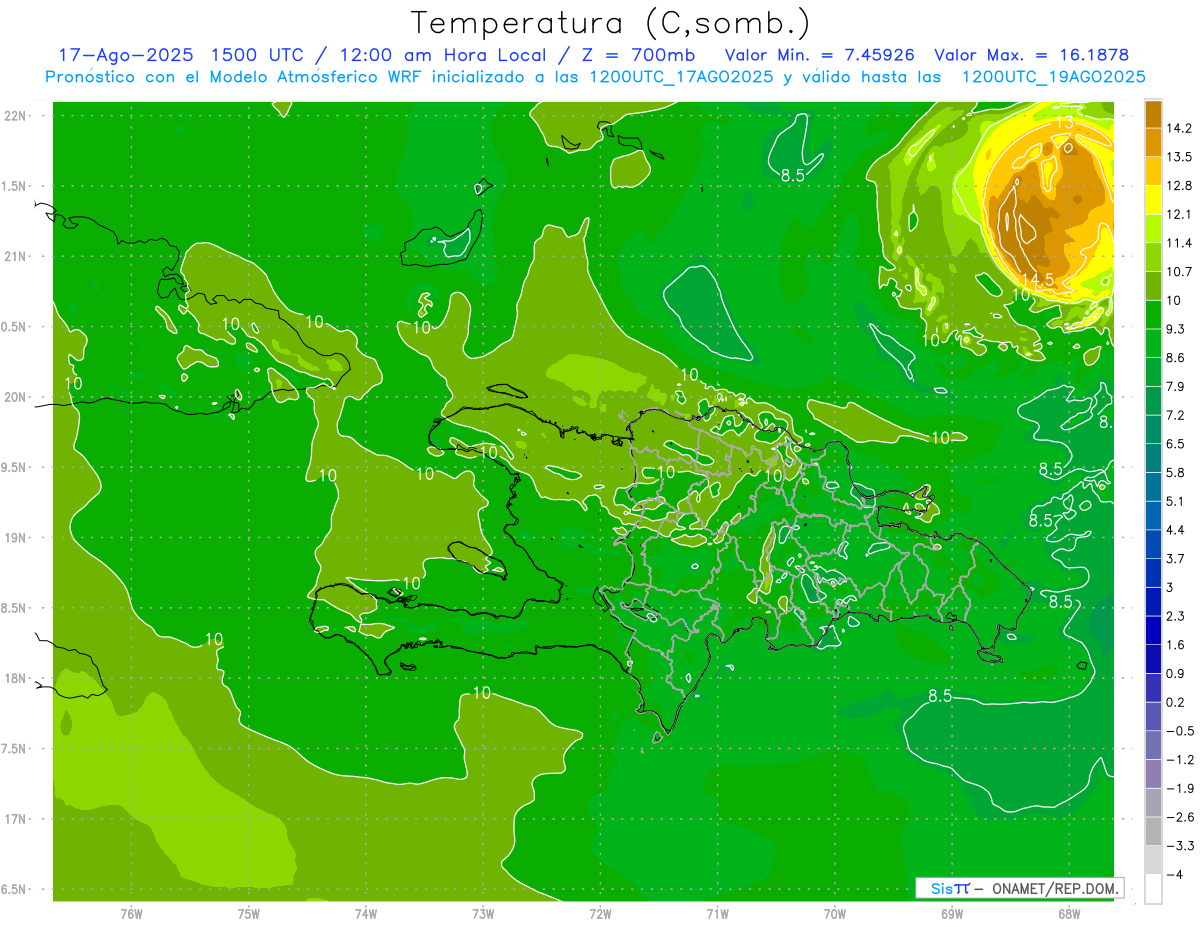Click the colorbar value 5.8

pyautogui.click(x=1176, y=473)
